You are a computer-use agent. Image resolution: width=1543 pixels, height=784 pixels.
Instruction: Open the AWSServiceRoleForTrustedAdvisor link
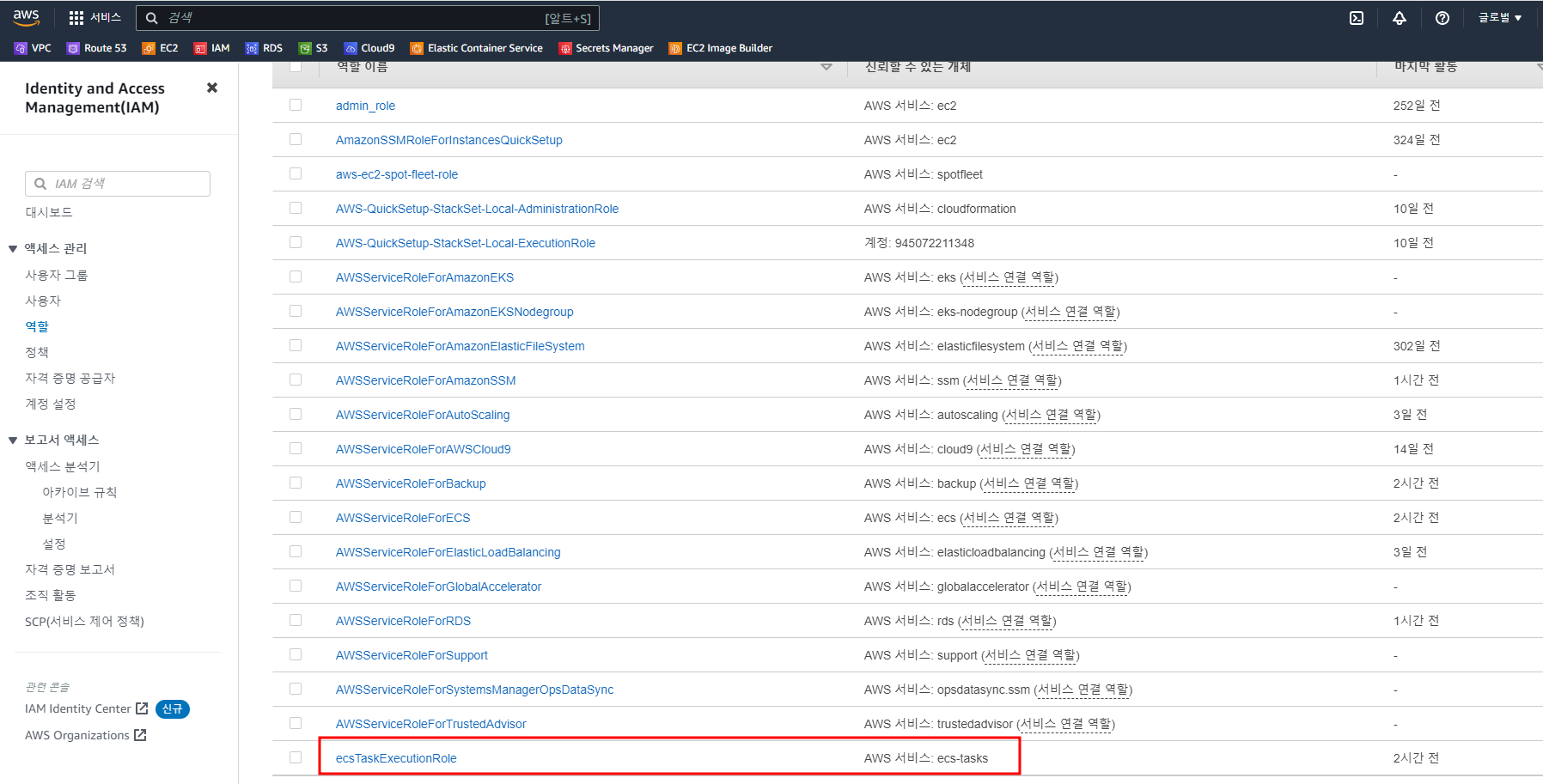coord(431,724)
